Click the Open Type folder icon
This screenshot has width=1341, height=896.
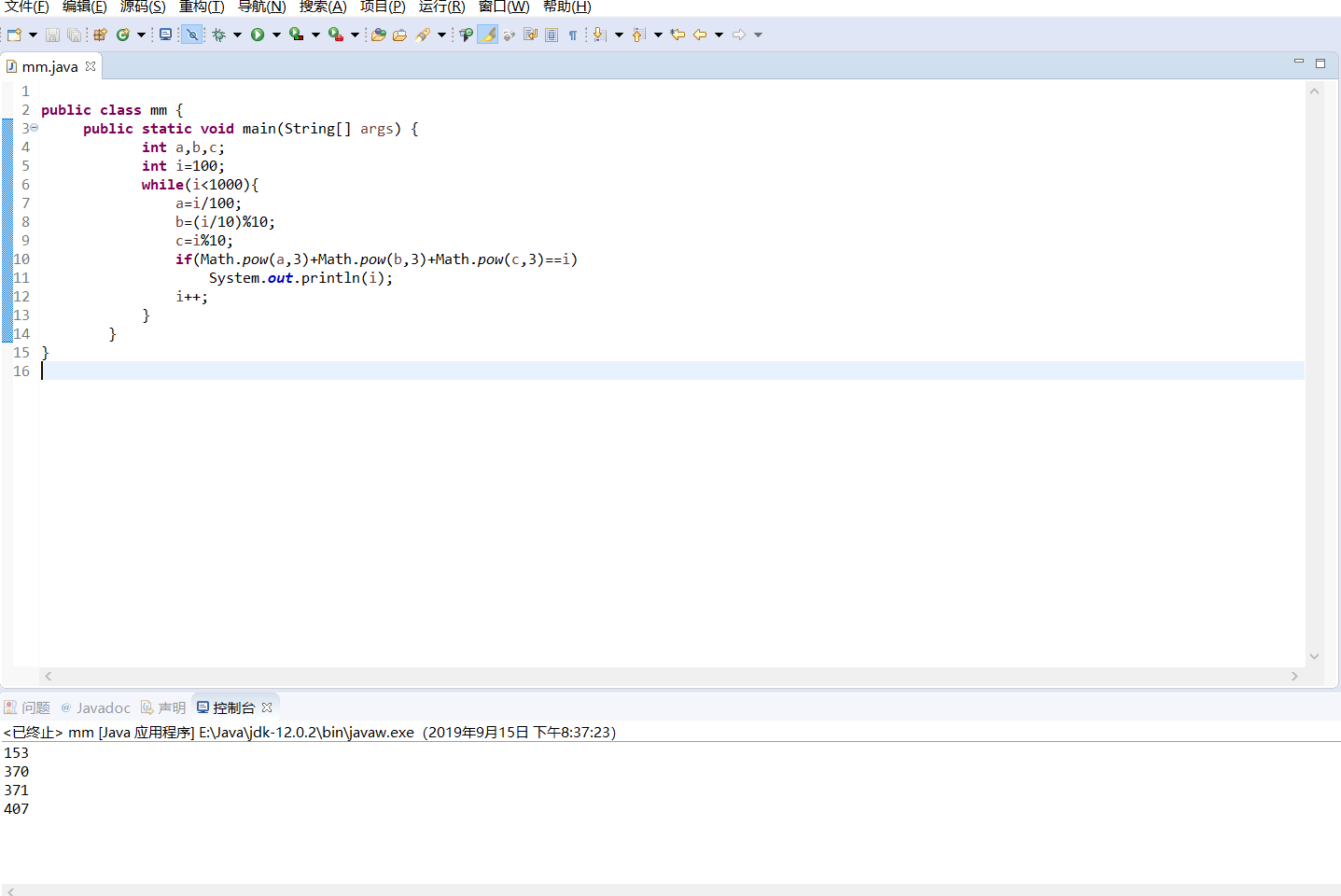tap(378, 35)
